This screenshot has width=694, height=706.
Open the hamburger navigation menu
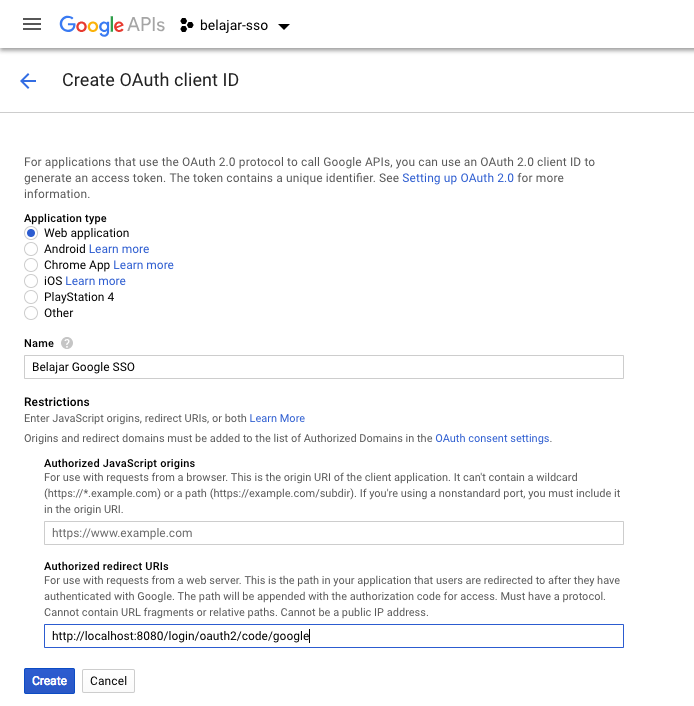32,24
